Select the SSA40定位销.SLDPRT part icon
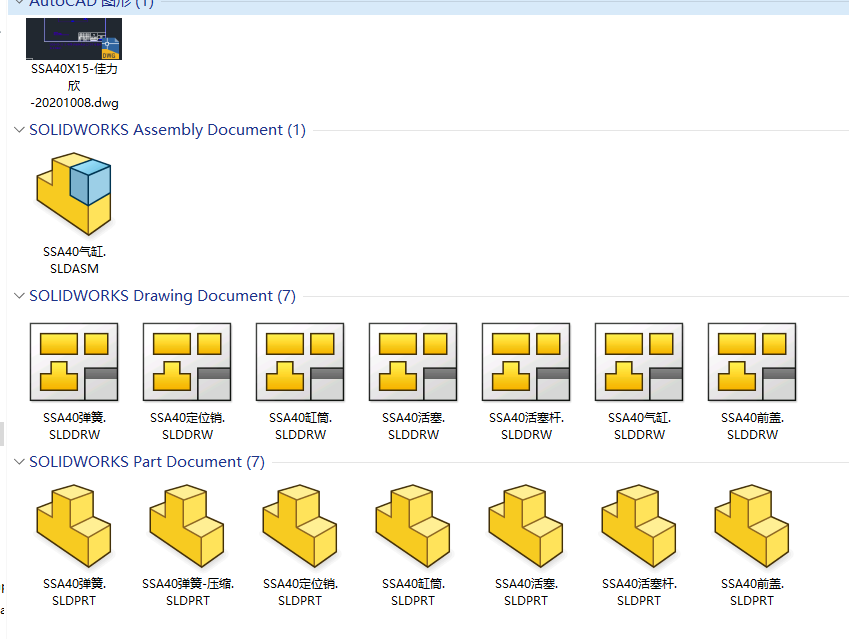The image size is (849, 639). click(x=300, y=526)
